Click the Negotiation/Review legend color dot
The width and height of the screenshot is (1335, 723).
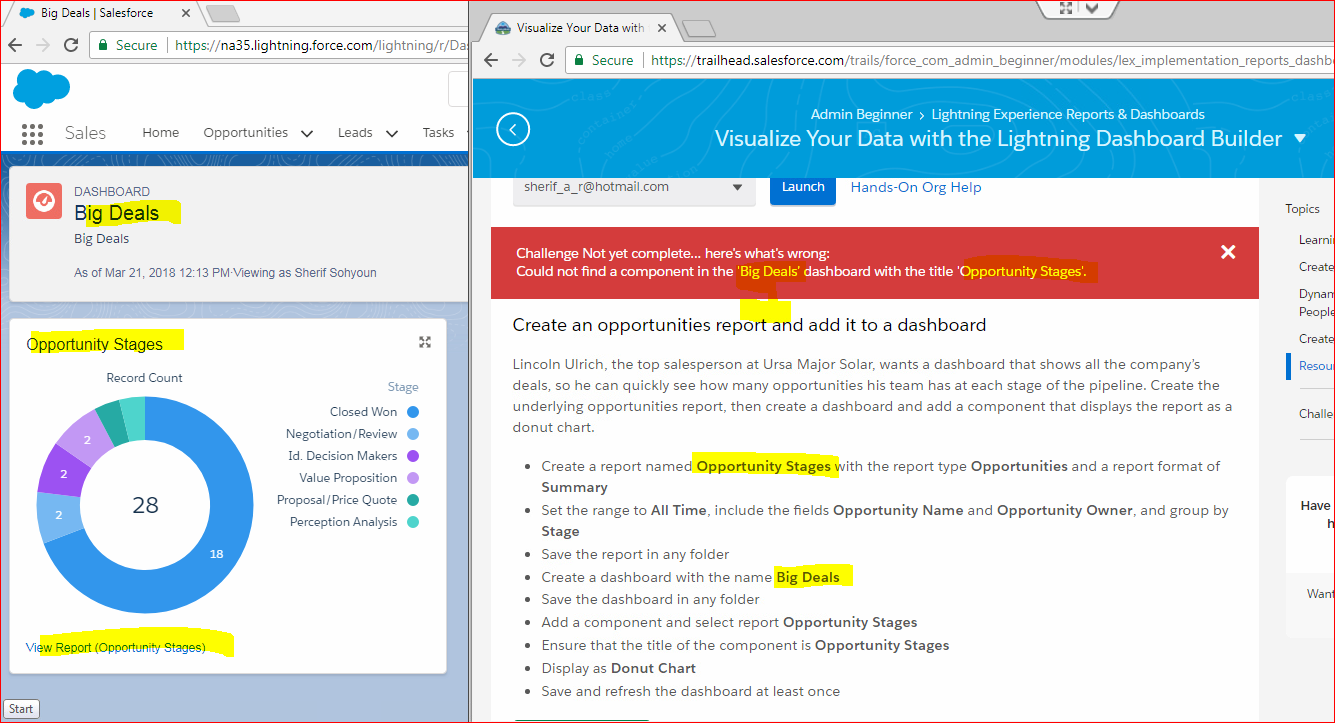click(413, 434)
